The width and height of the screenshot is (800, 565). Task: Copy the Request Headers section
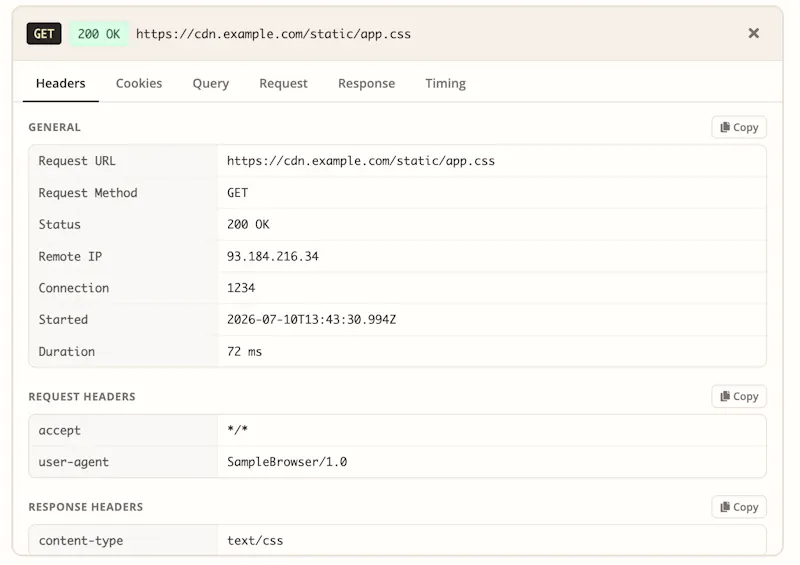coord(739,396)
